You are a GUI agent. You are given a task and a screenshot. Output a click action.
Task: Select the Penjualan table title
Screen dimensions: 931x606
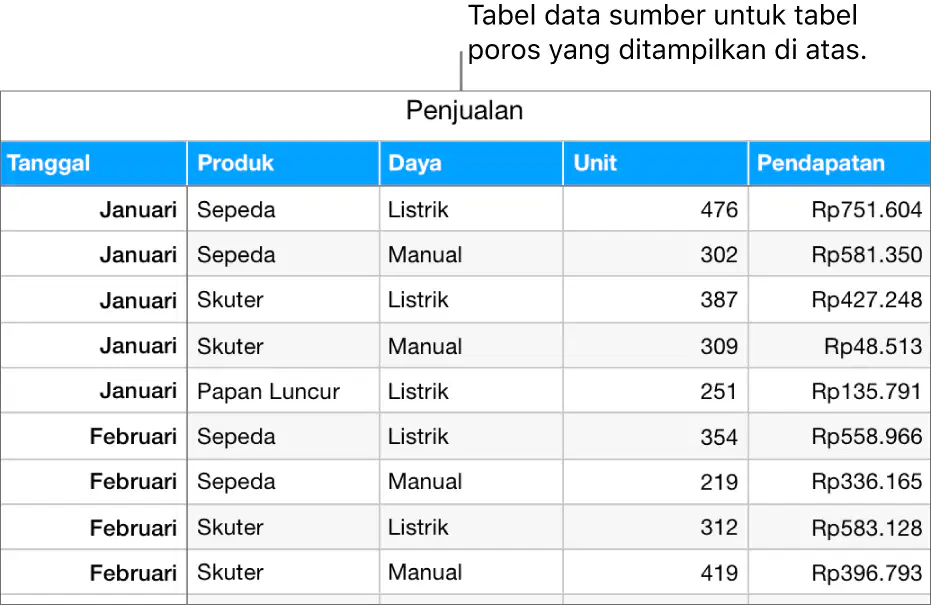coord(464,111)
